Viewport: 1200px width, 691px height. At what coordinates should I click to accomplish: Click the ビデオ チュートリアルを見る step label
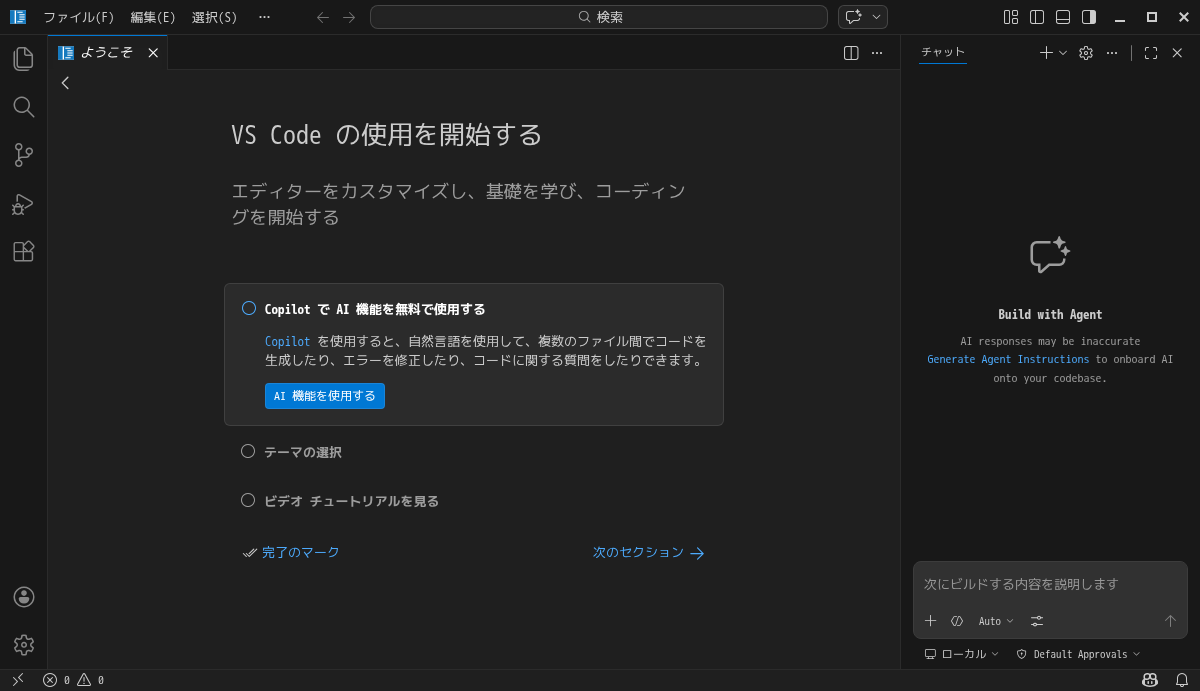(x=351, y=501)
